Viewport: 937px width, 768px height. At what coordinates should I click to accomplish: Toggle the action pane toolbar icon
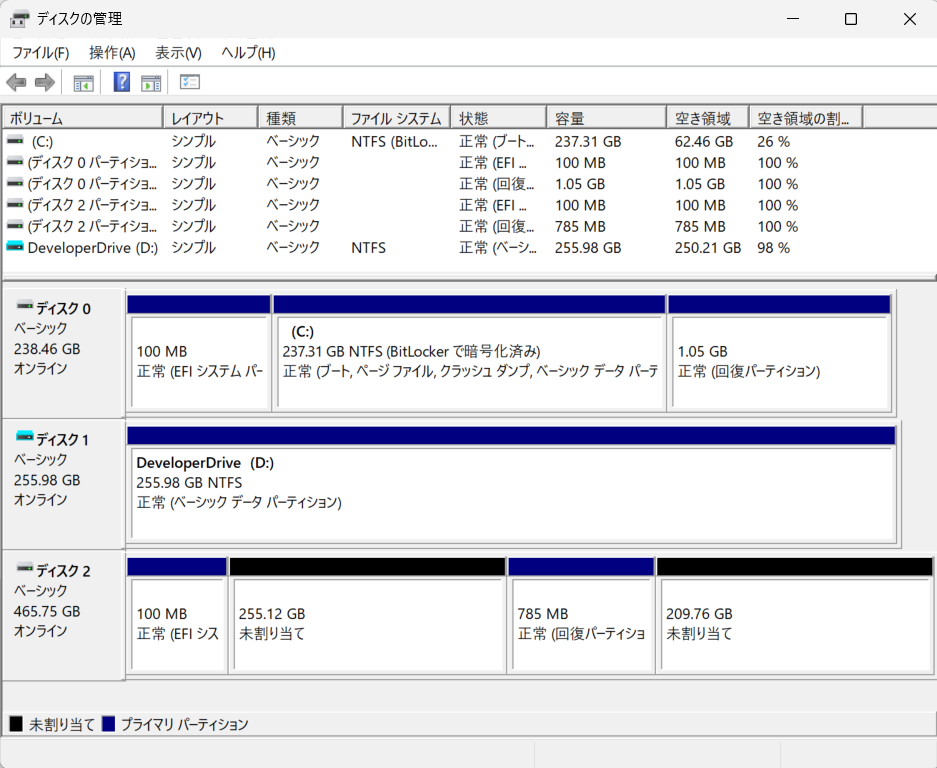pos(151,82)
